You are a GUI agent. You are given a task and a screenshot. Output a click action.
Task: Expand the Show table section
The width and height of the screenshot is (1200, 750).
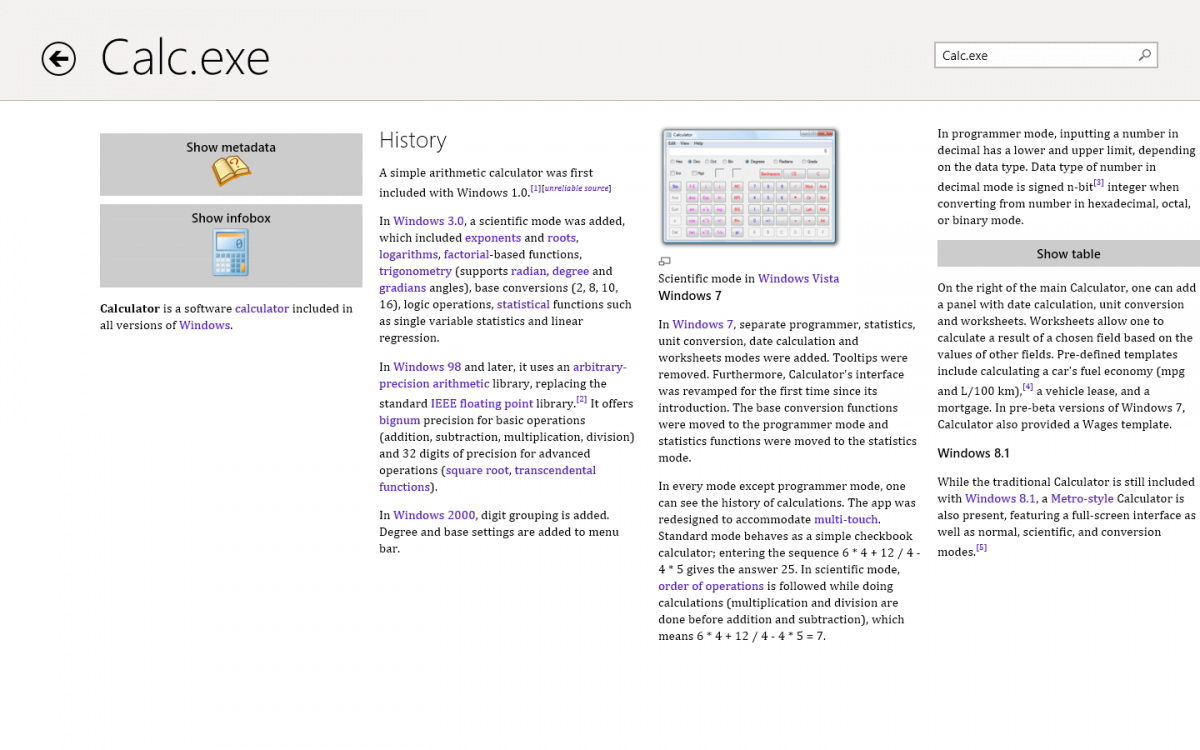click(1068, 254)
